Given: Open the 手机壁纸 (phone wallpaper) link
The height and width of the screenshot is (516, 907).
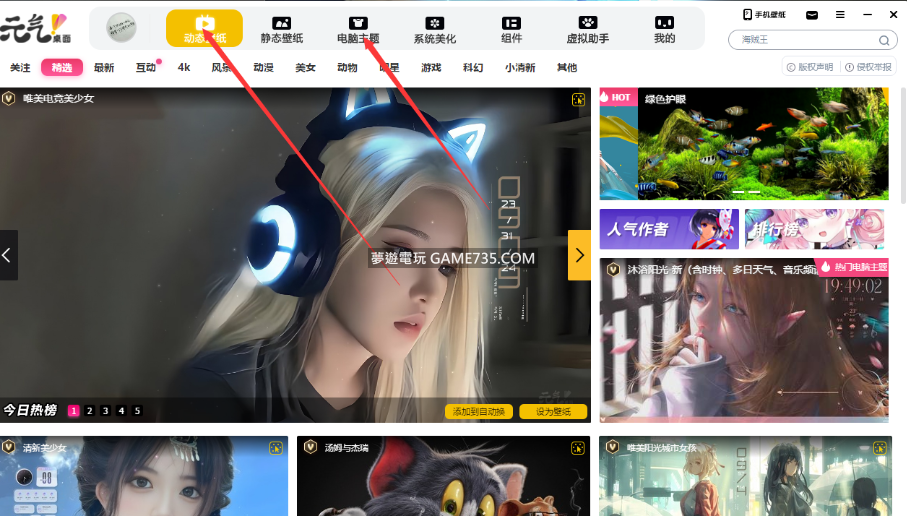Looking at the screenshot, I should point(765,14).
